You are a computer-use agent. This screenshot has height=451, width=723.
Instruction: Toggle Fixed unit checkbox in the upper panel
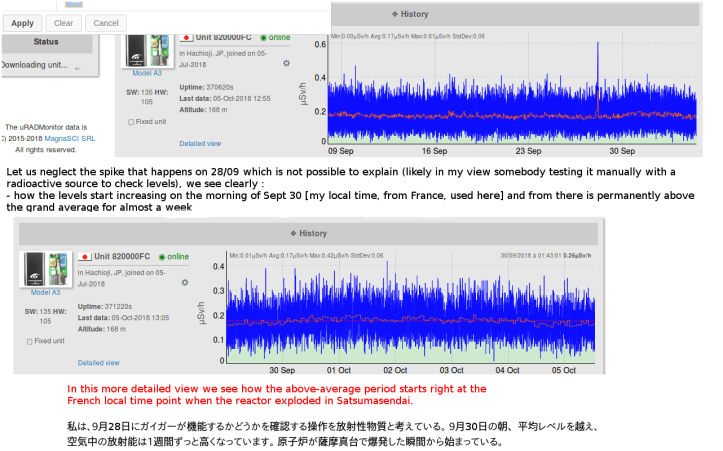click(x=132, y=122)
